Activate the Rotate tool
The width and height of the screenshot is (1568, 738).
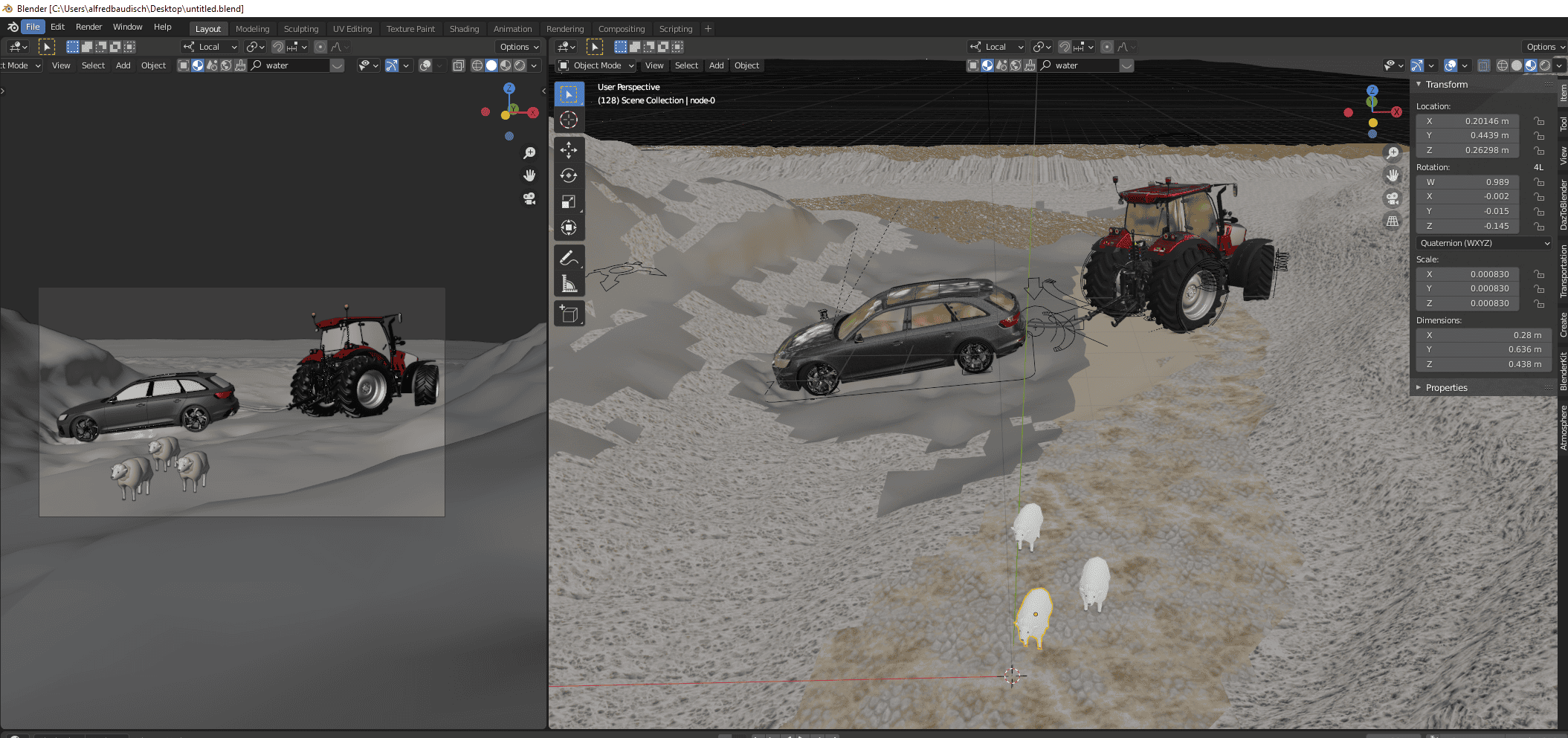[569, 175]
